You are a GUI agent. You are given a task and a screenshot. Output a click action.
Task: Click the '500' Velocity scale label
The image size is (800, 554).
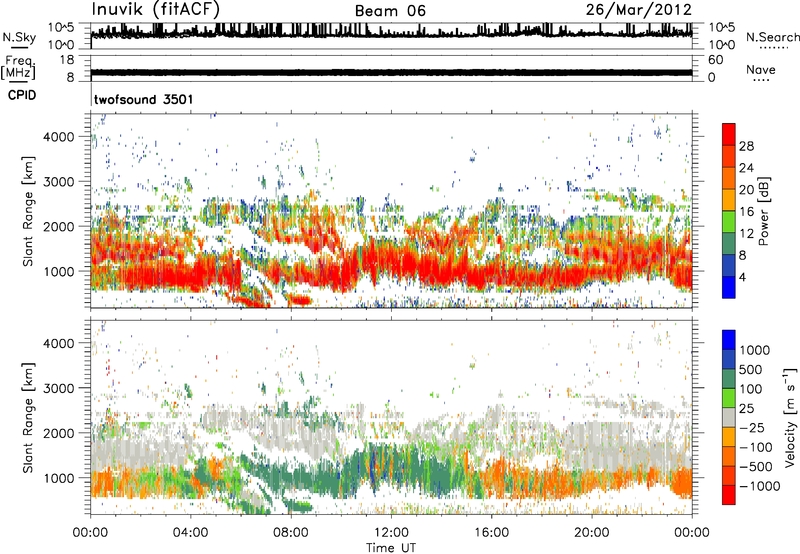751,370
